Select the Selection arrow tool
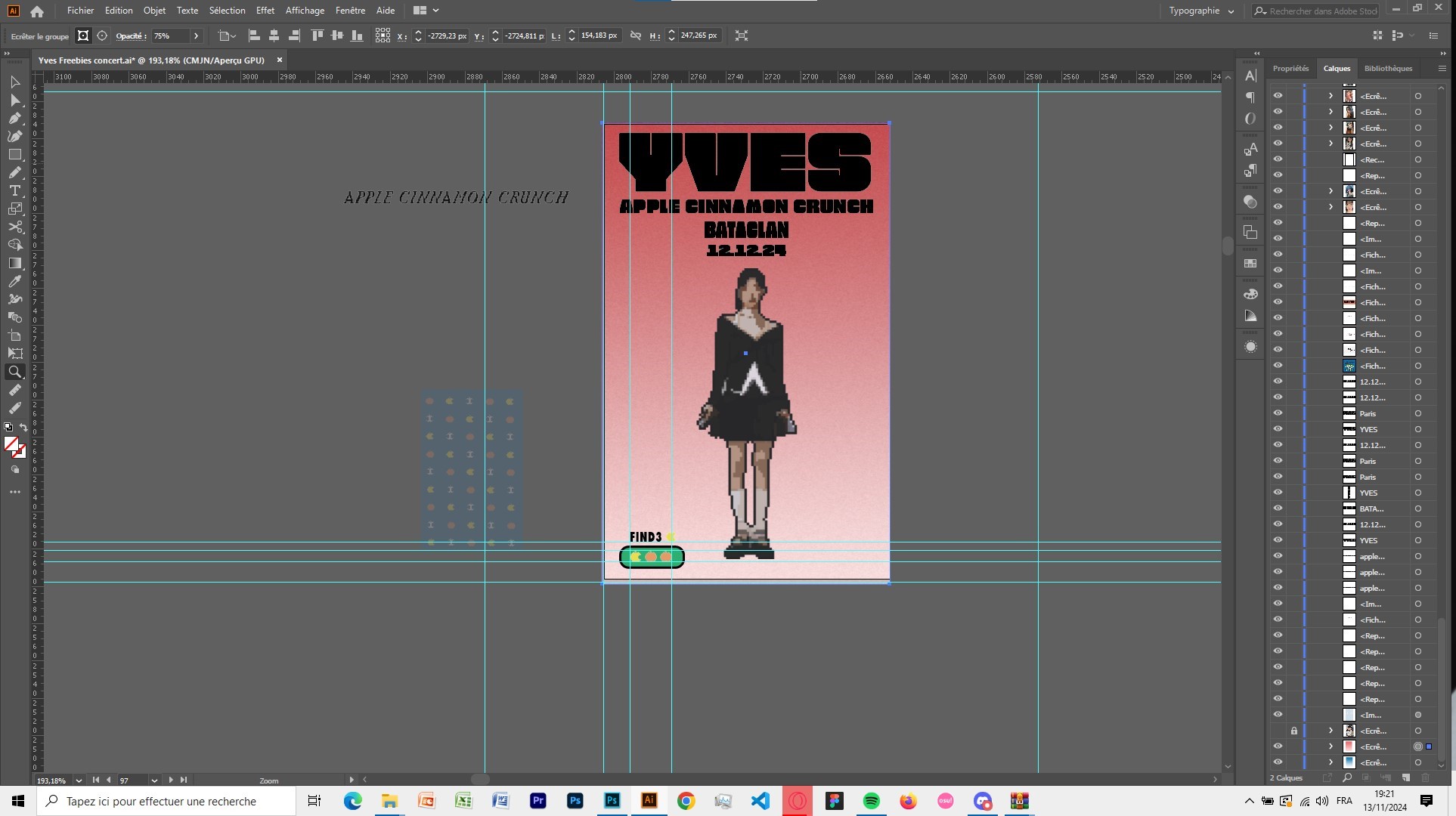1456x816 pixels. [14, 82]
